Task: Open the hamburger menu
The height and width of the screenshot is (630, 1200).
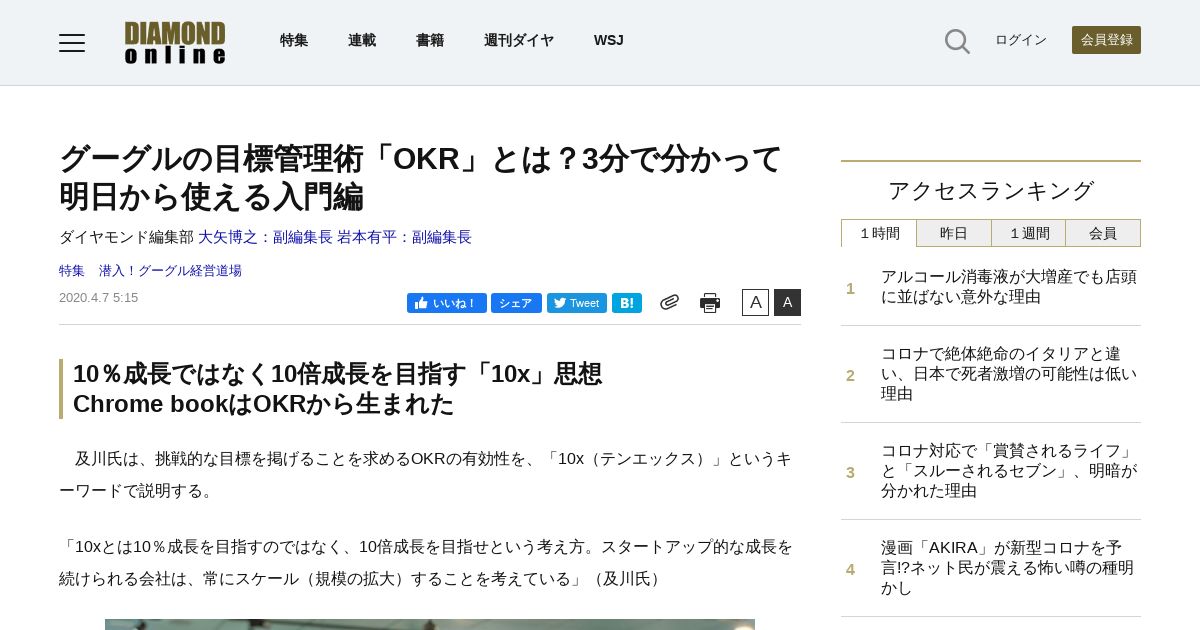Action: click(72, 43)
